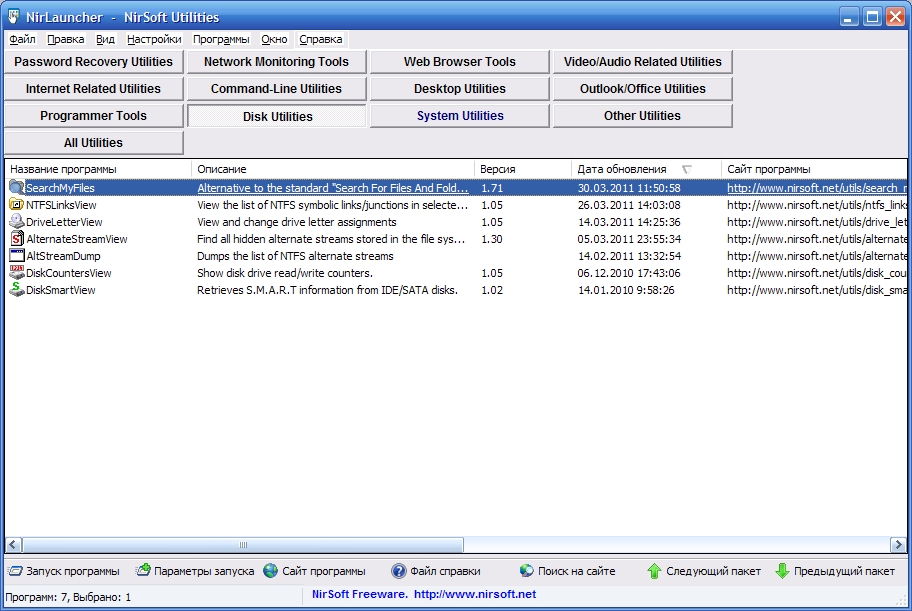Image resolution: width=912 pixels, height=611 pixels.
Task: Open the SearchMyFiles website link
Action: (x=817, y=188)
